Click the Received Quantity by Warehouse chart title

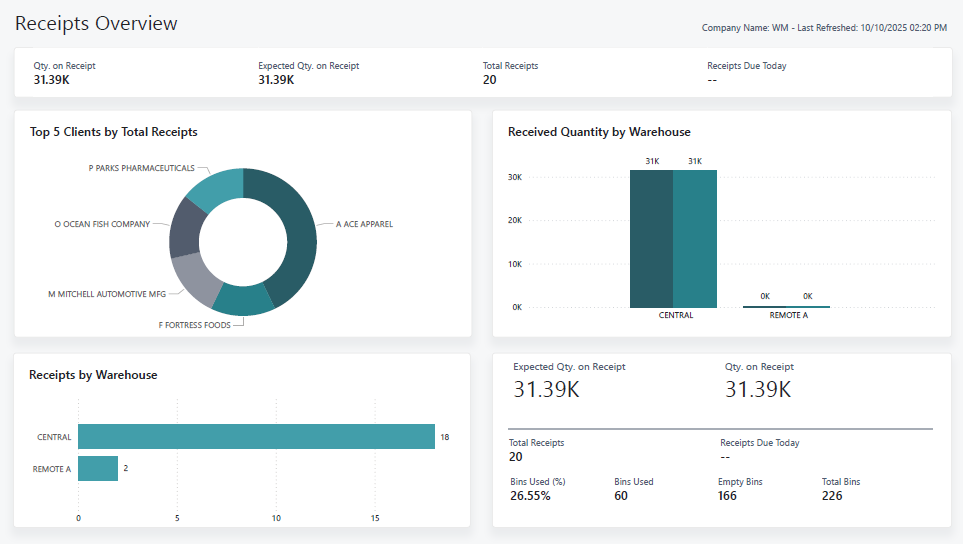pos(599,132)
